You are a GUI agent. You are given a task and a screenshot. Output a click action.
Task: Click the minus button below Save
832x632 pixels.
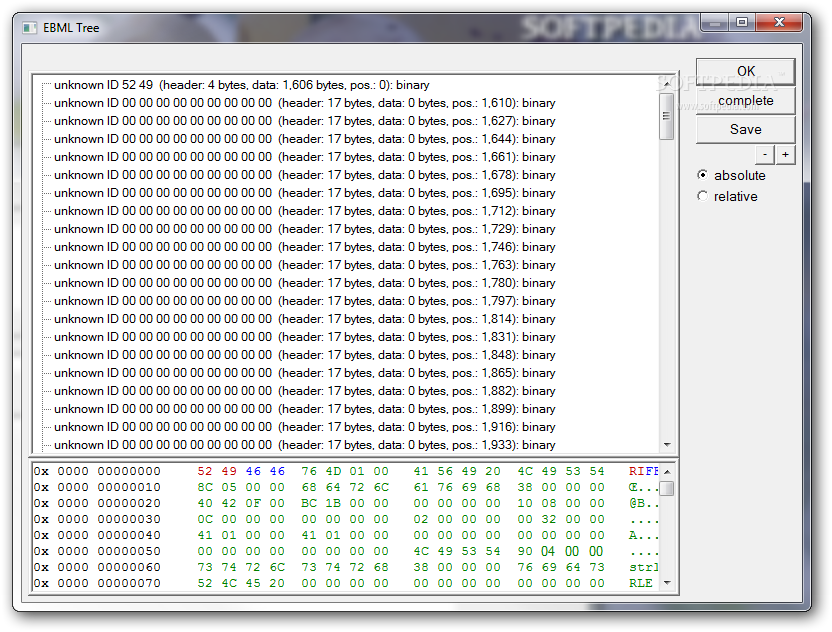click(765, 155)
